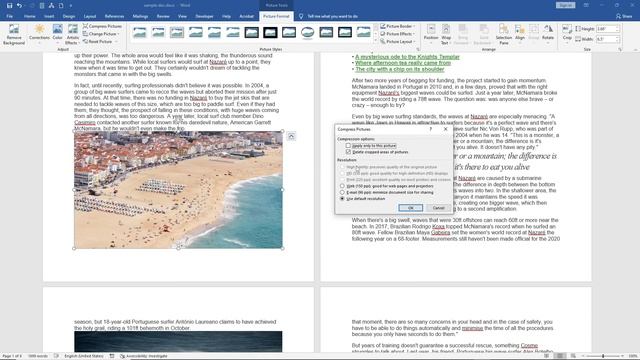Open the Picture Border dropdown
The width and height of the screenshot is (640, 360).
[398, 26]
